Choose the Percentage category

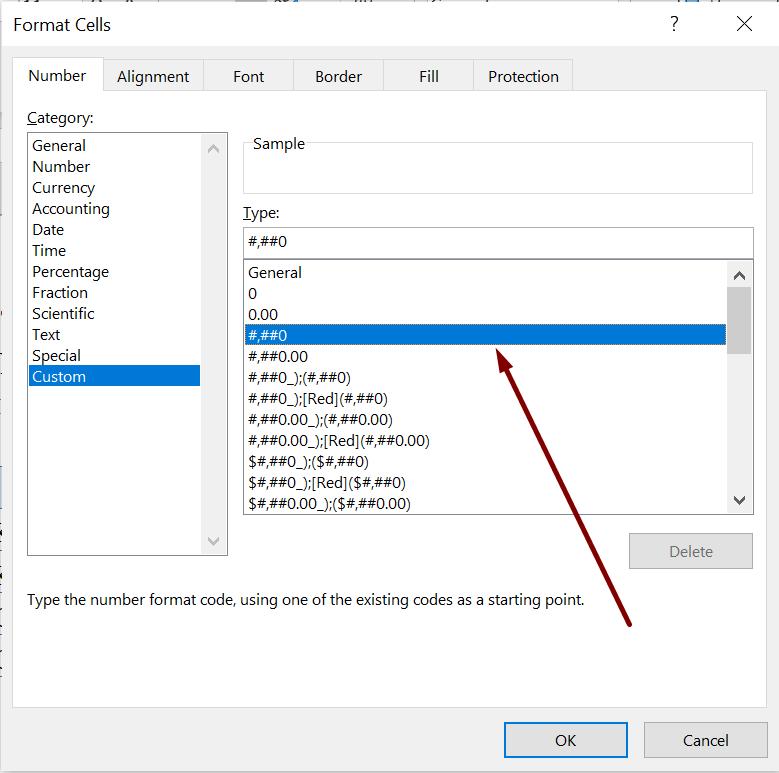[x=70, y=272]
